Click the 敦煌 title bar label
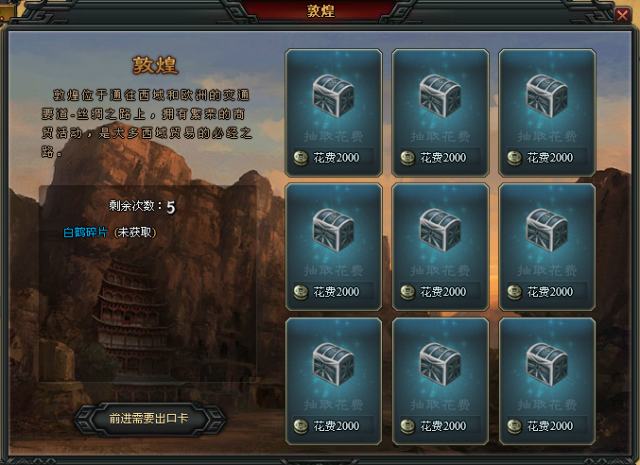This screenshot has height=465, width=640. pyautogui.click(x=321, y=11)
